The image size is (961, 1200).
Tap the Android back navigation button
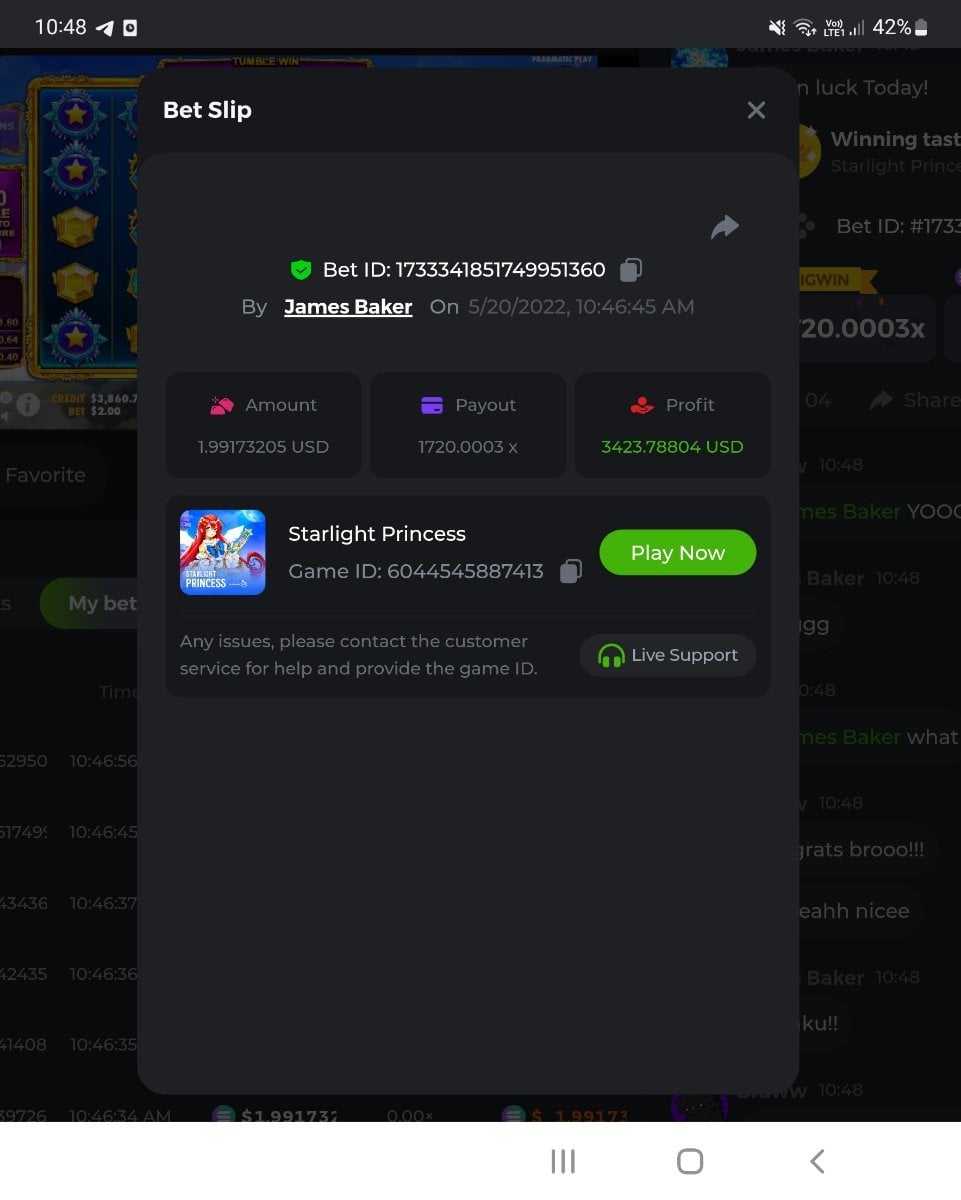(x=817, y=1161)
